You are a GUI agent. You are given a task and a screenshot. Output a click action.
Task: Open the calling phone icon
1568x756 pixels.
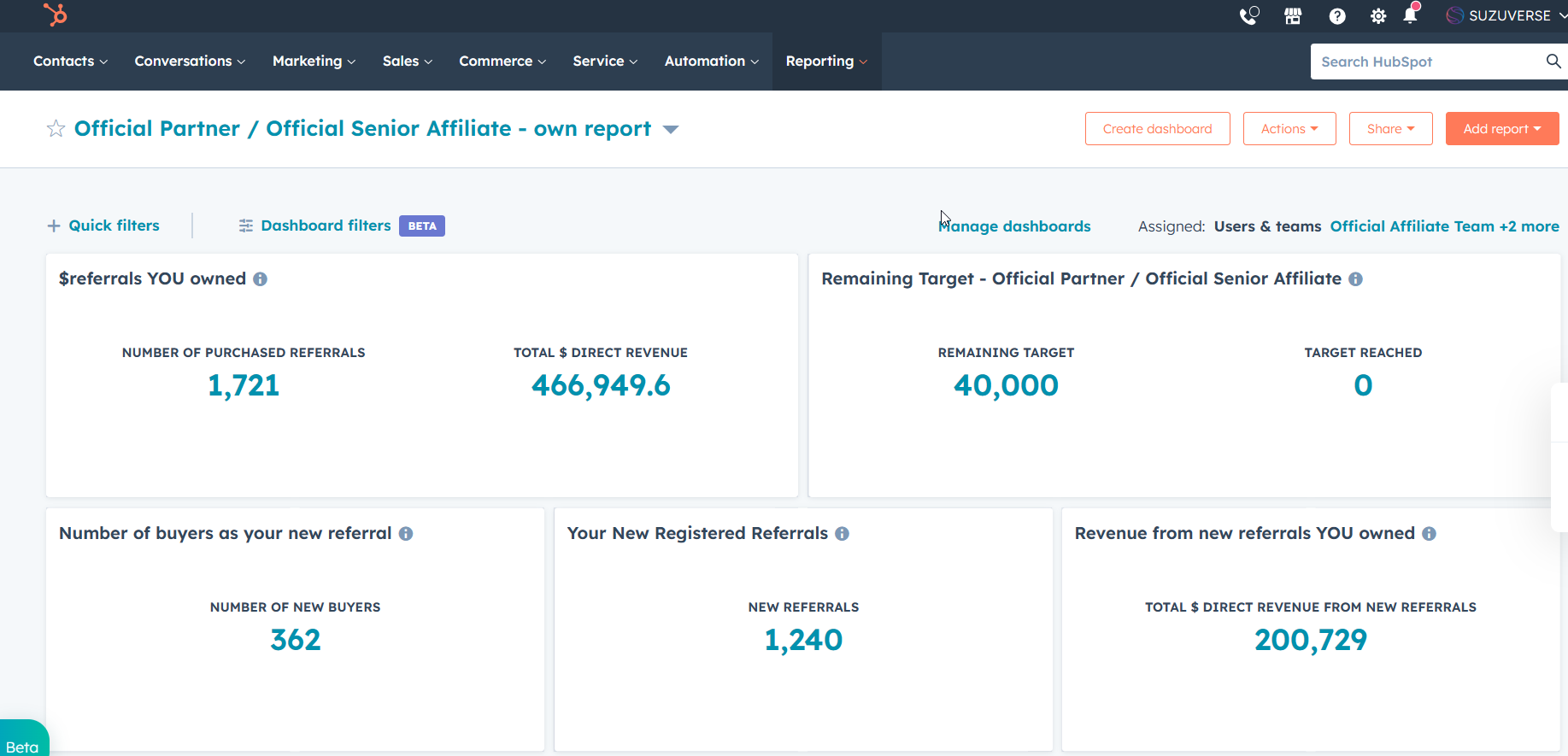coord(1248,16)
